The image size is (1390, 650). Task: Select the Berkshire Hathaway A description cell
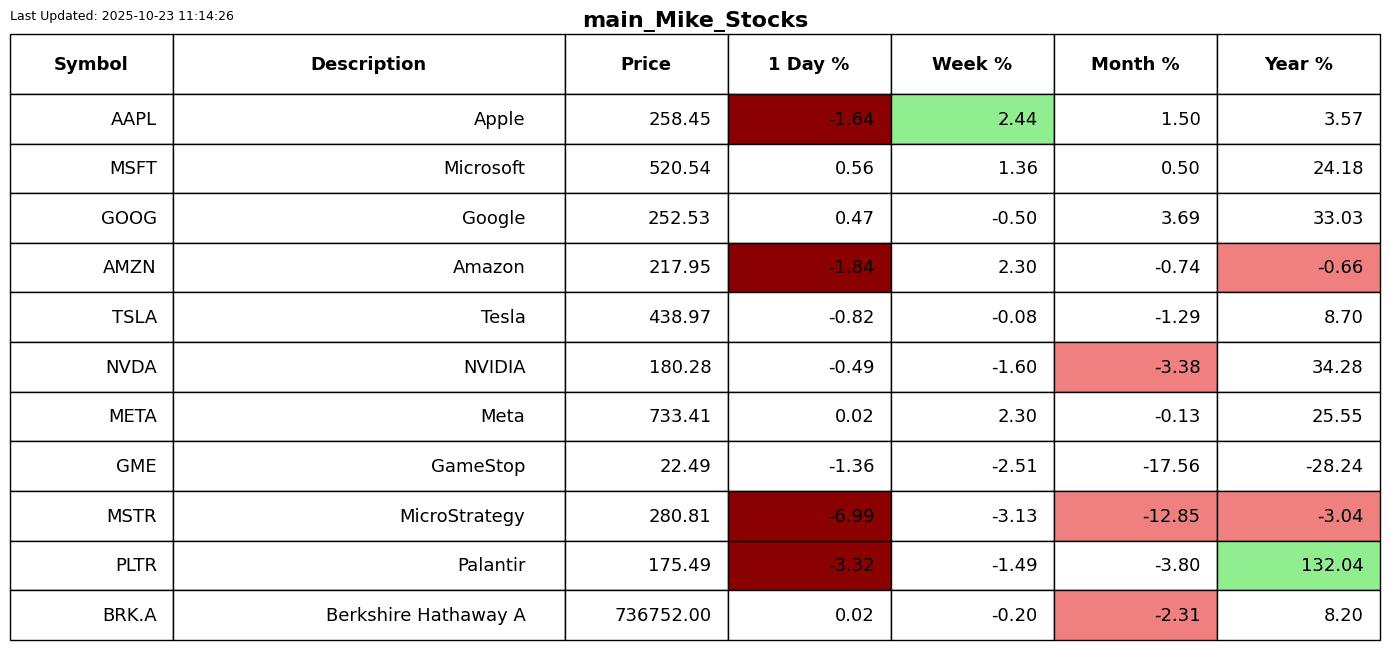[368, 615]
